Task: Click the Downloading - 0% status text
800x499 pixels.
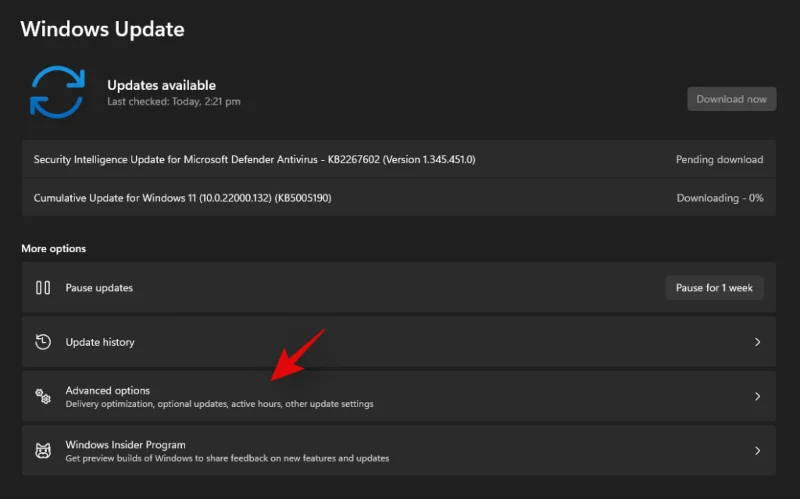Action: point(720,198)
